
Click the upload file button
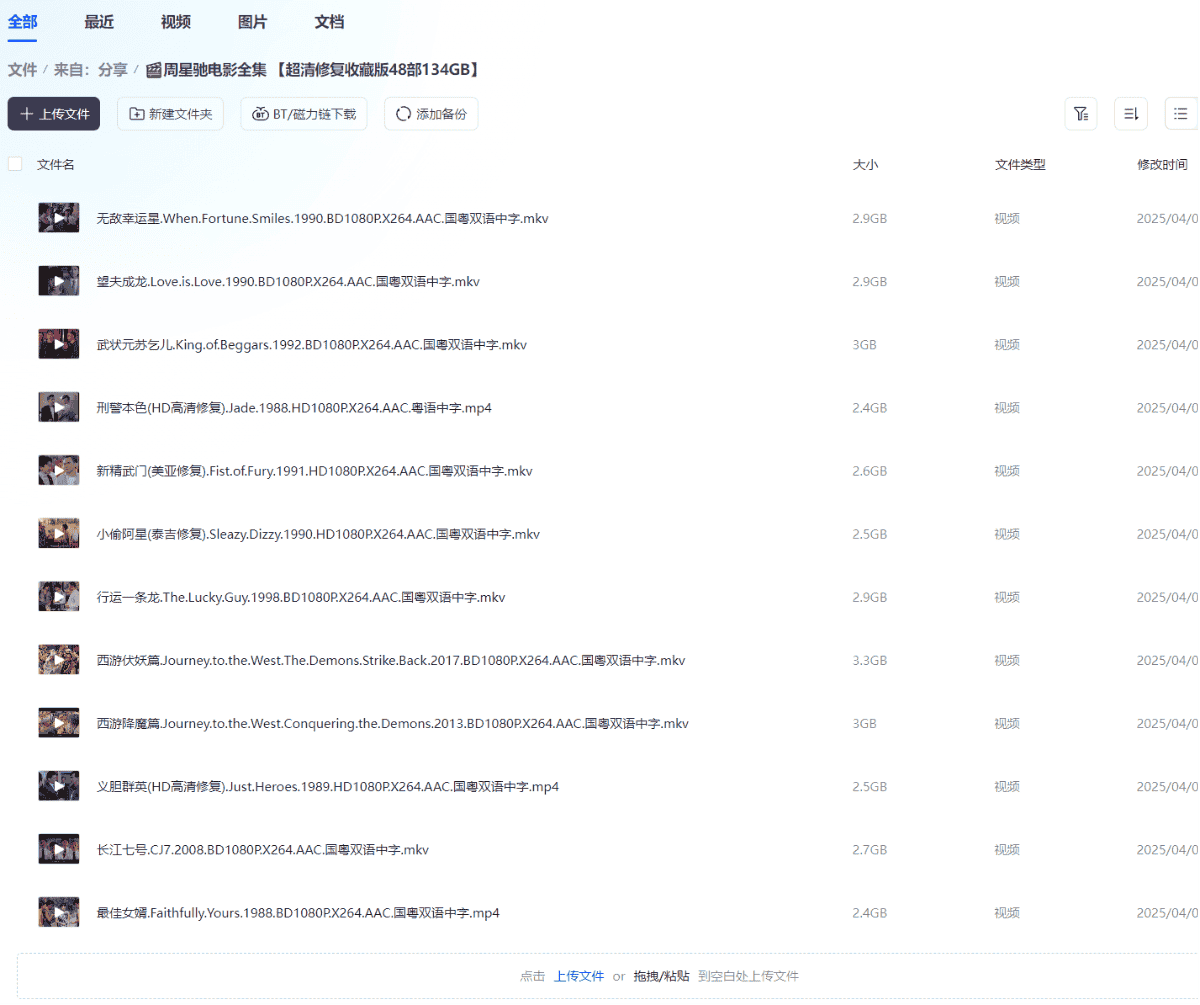[x=54, y=114]
